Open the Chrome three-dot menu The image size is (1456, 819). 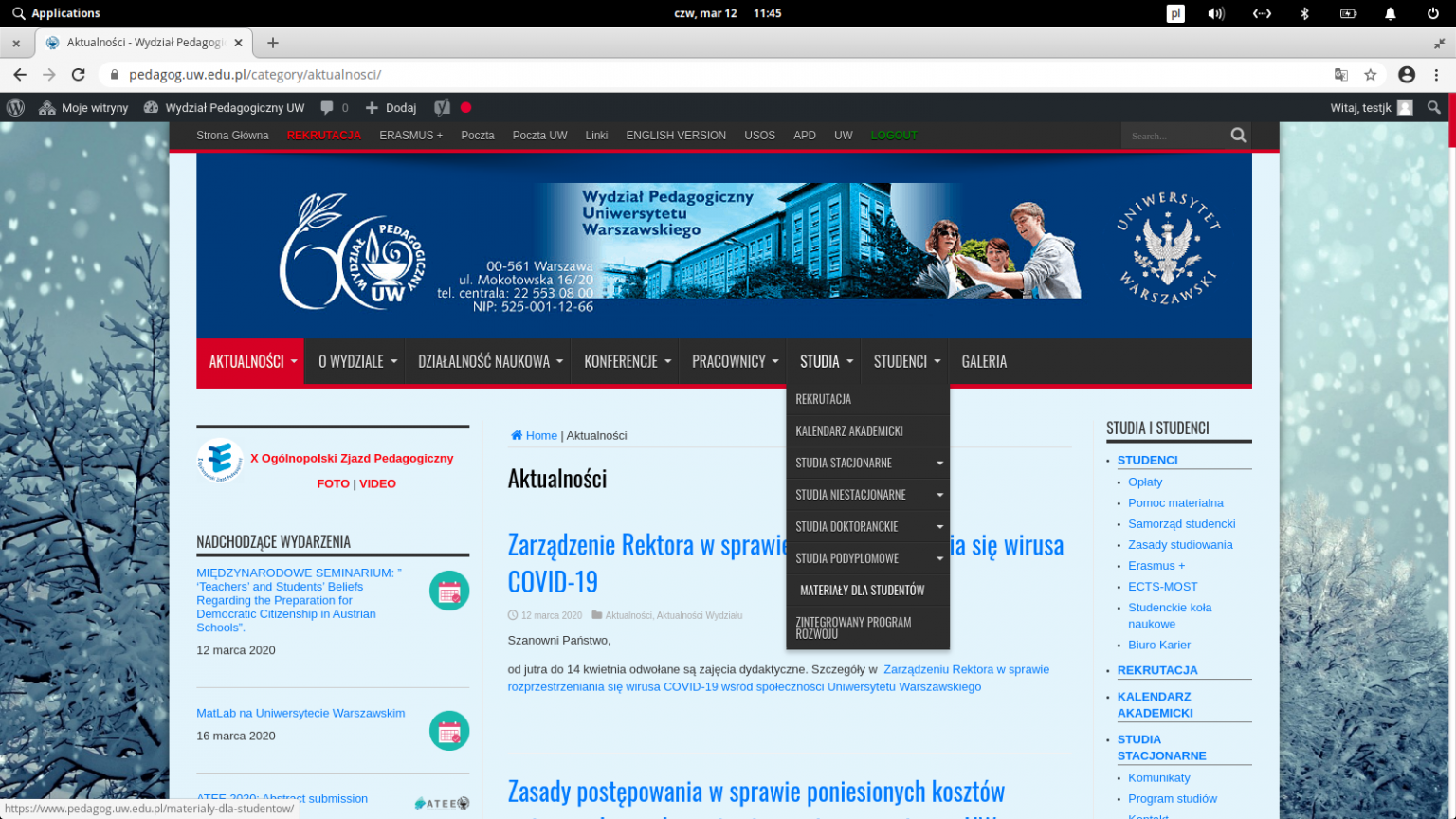click(x=1437, y=75)
